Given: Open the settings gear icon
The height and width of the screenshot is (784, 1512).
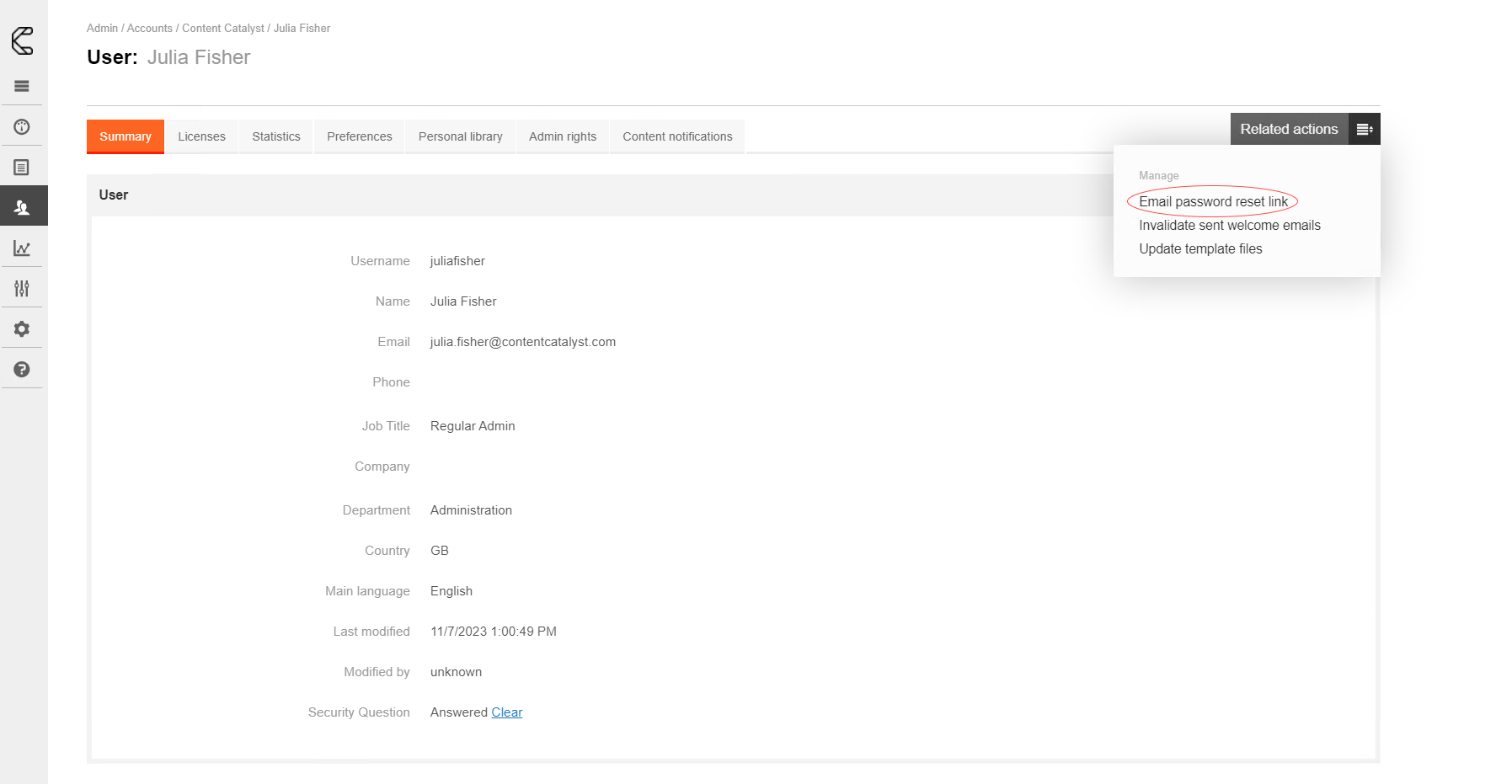Looking at the screenshot, I should pyautogui.click(x=22, y=329).
